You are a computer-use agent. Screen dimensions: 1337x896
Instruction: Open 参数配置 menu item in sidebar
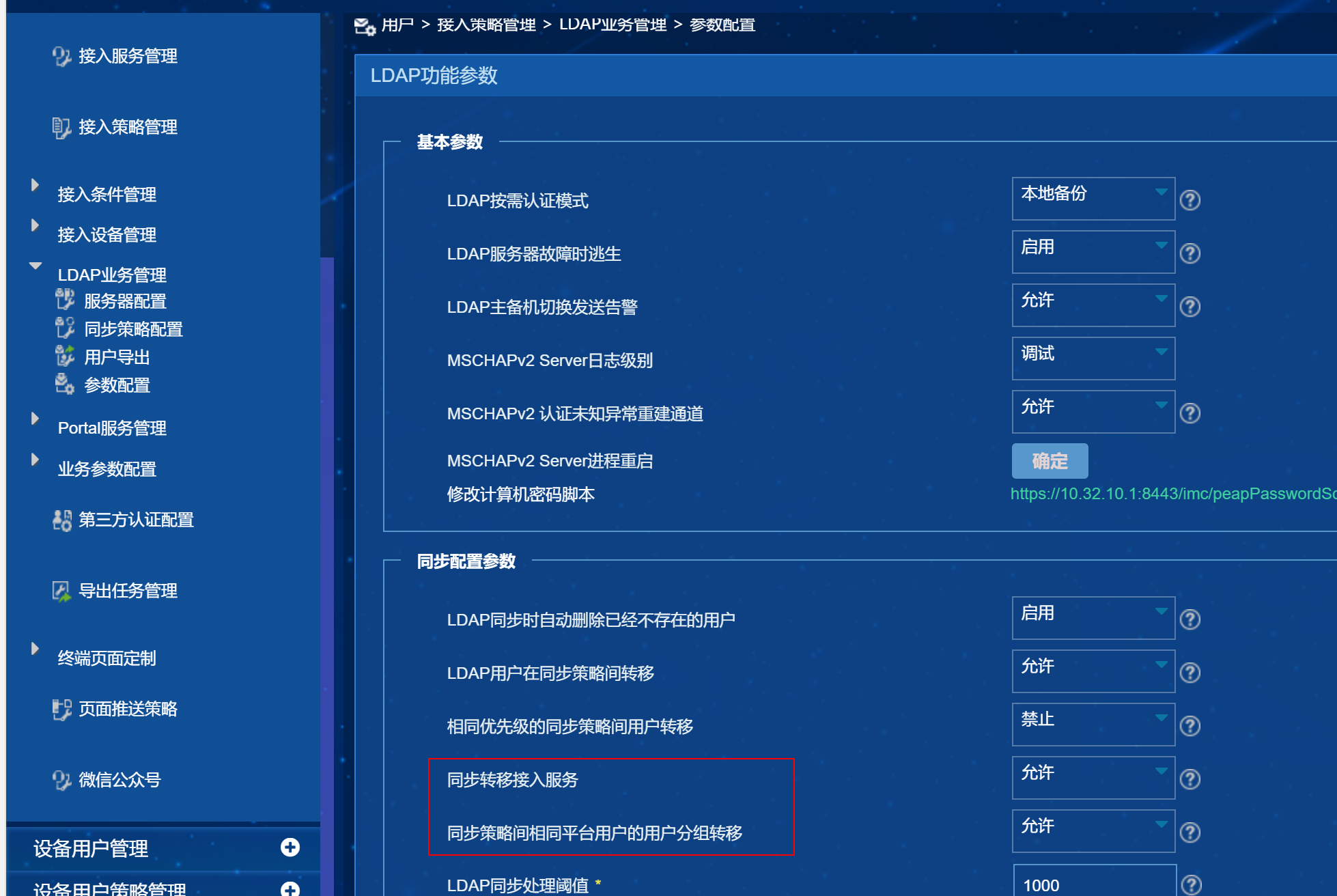(117, 385)
